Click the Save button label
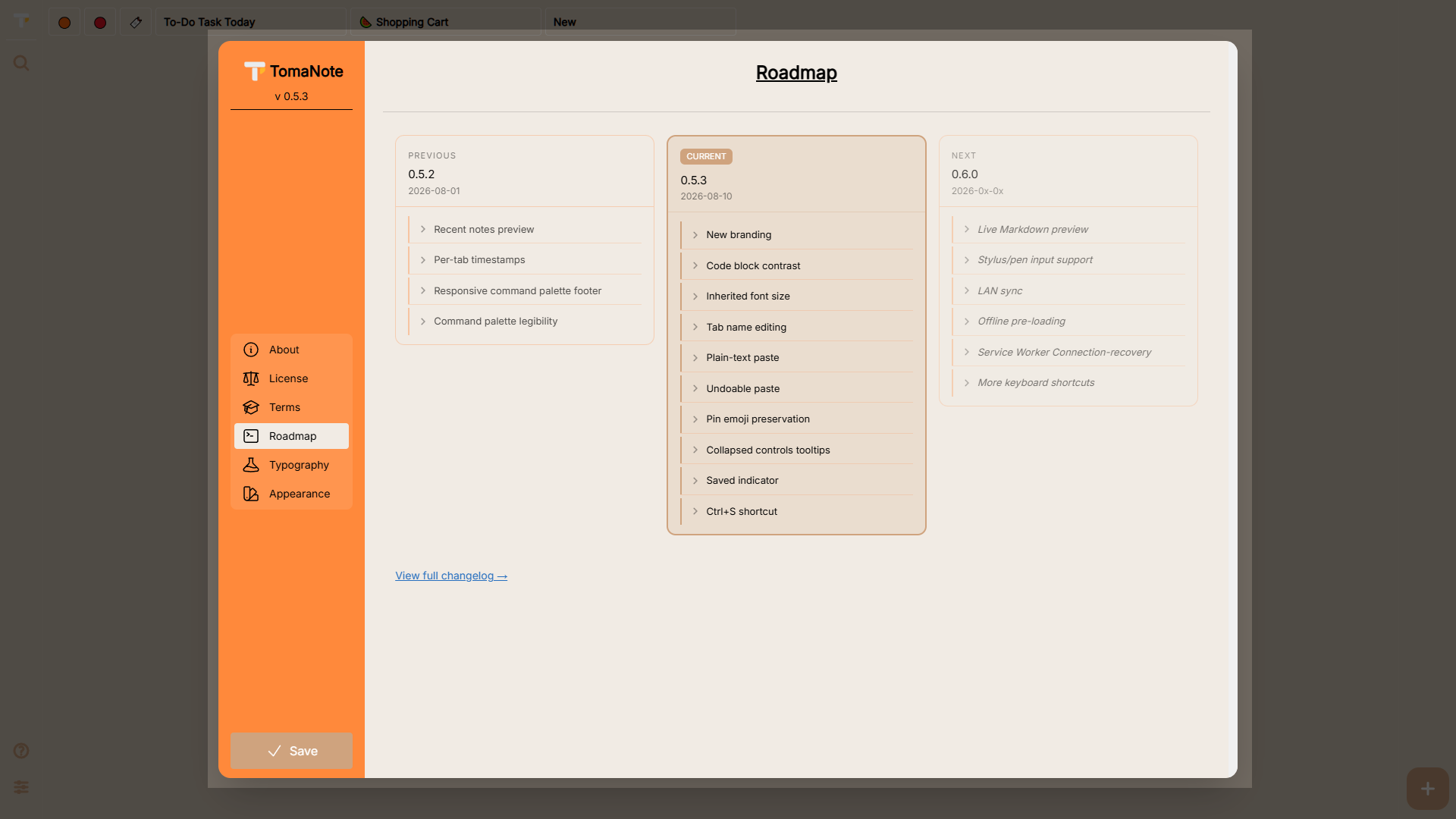The image size is (1456, 819). click(303, 751)
